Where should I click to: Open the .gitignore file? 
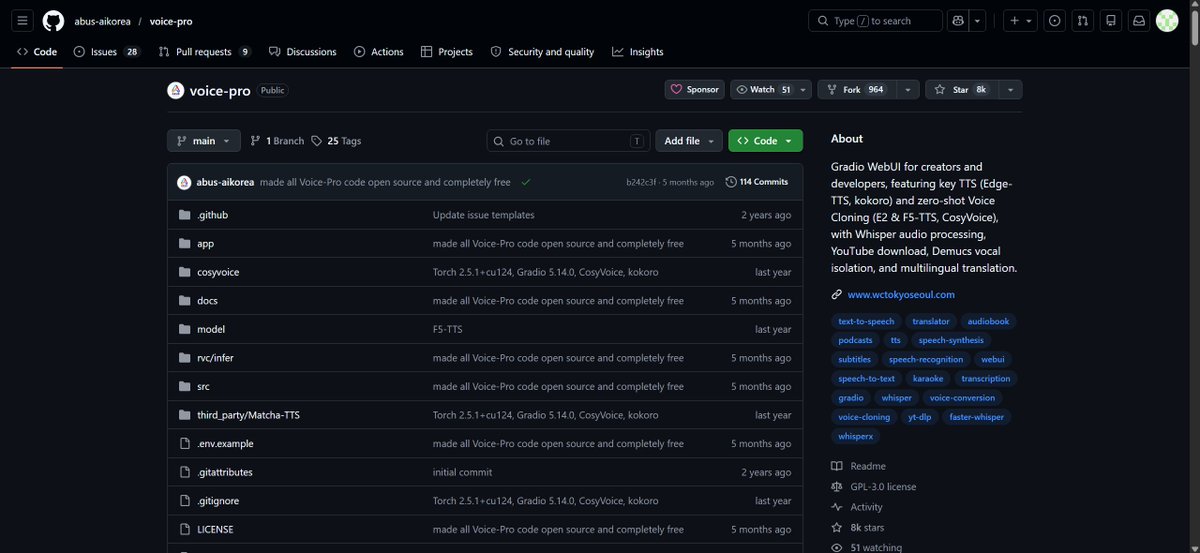point(218,501)
